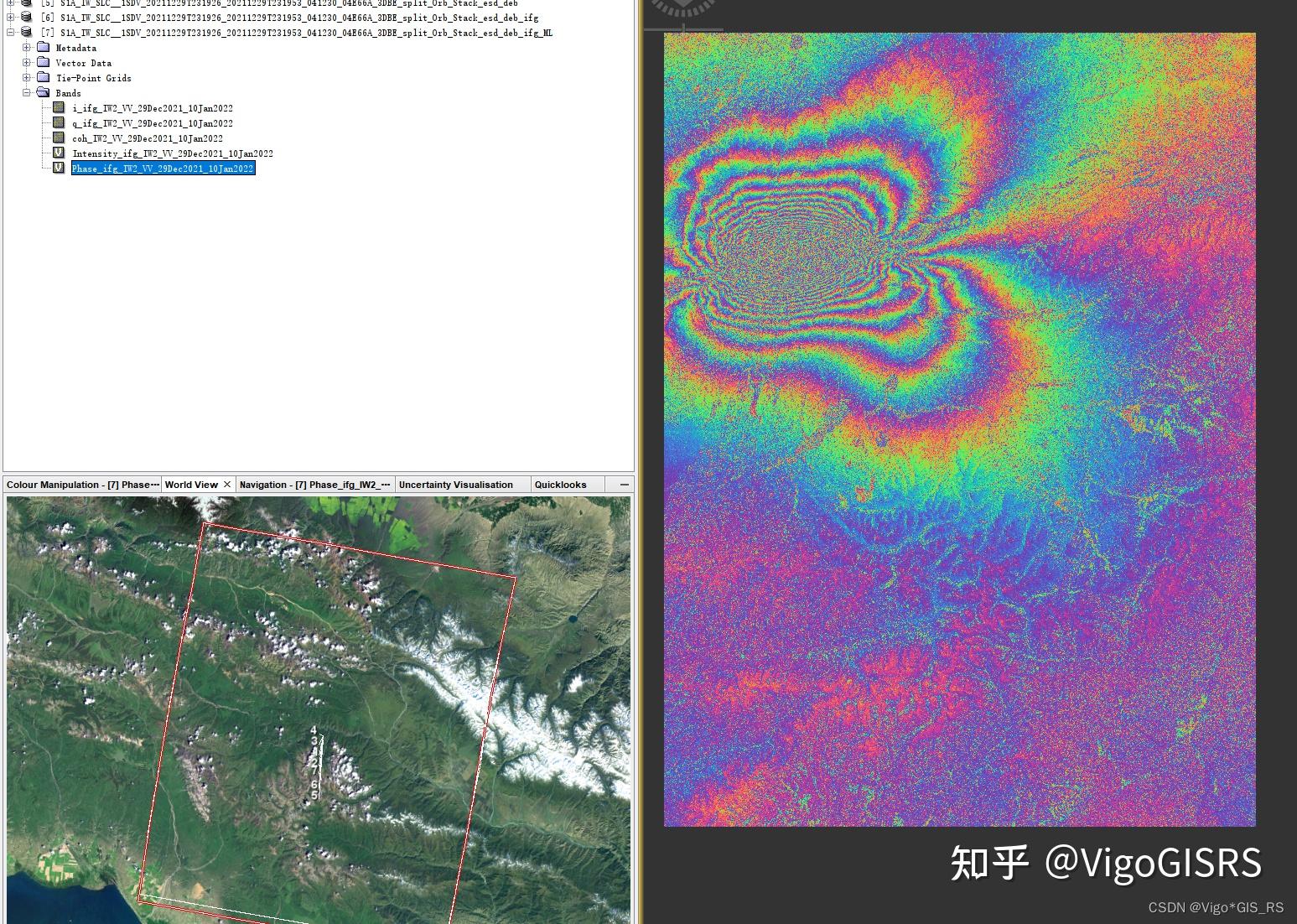This screenshot has height=924, width=1297.
Task: Select the Intensity_ifg_IW2_VV band entry
Action: click(173, 153)
